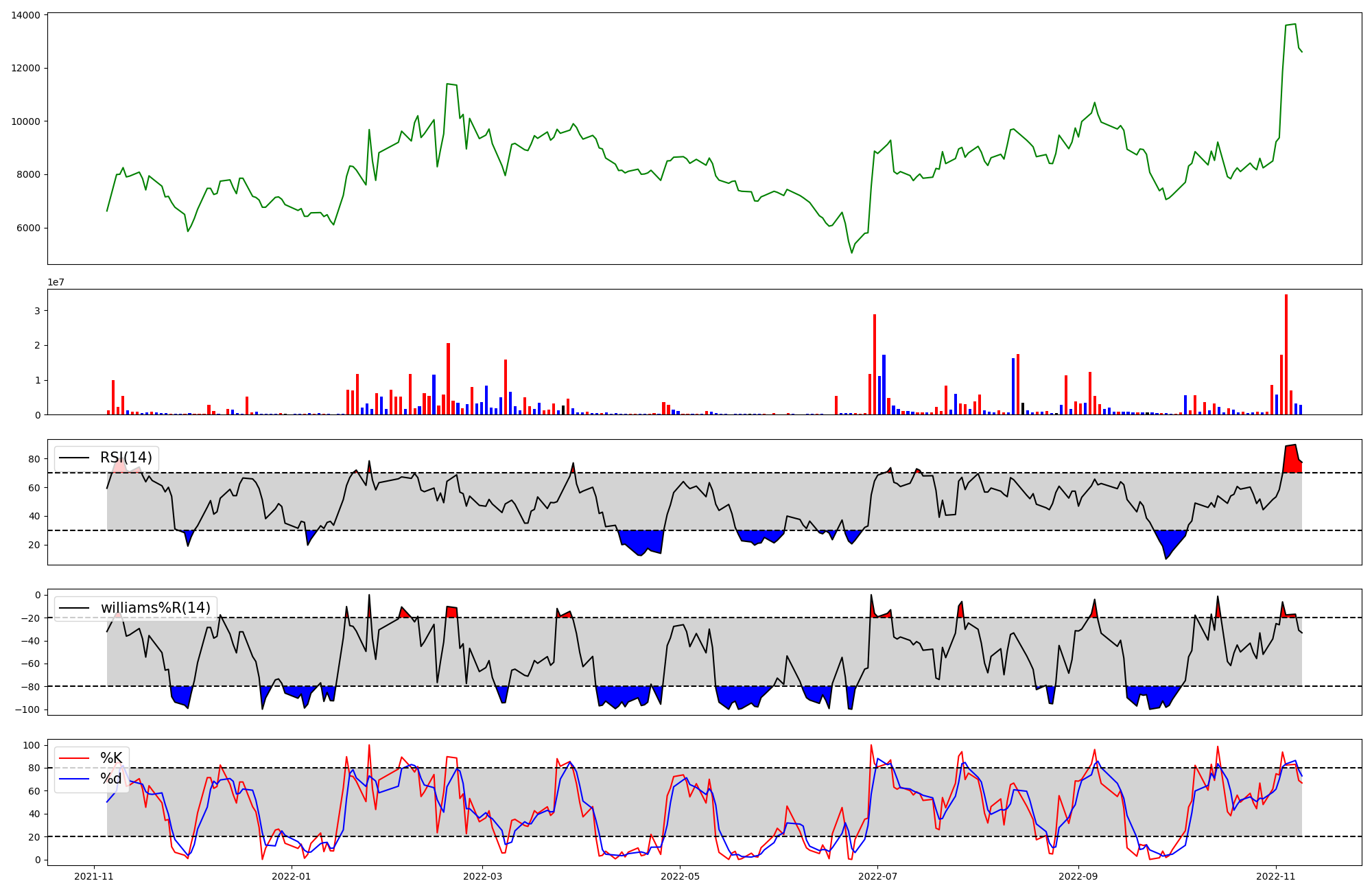This screenshot has height=892, width=1372.
Task: Click the 14000 price axis tick label
Action: (26, 15)
